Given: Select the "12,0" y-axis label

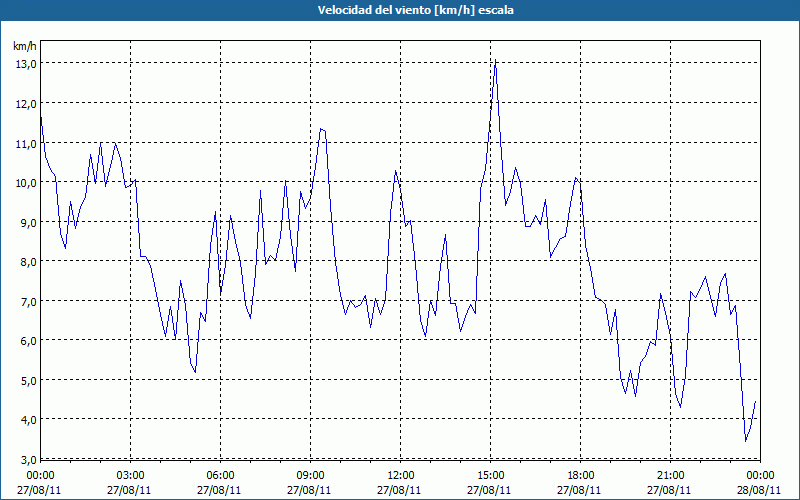Looking at the screenshot, I should [x=25, y=104].
